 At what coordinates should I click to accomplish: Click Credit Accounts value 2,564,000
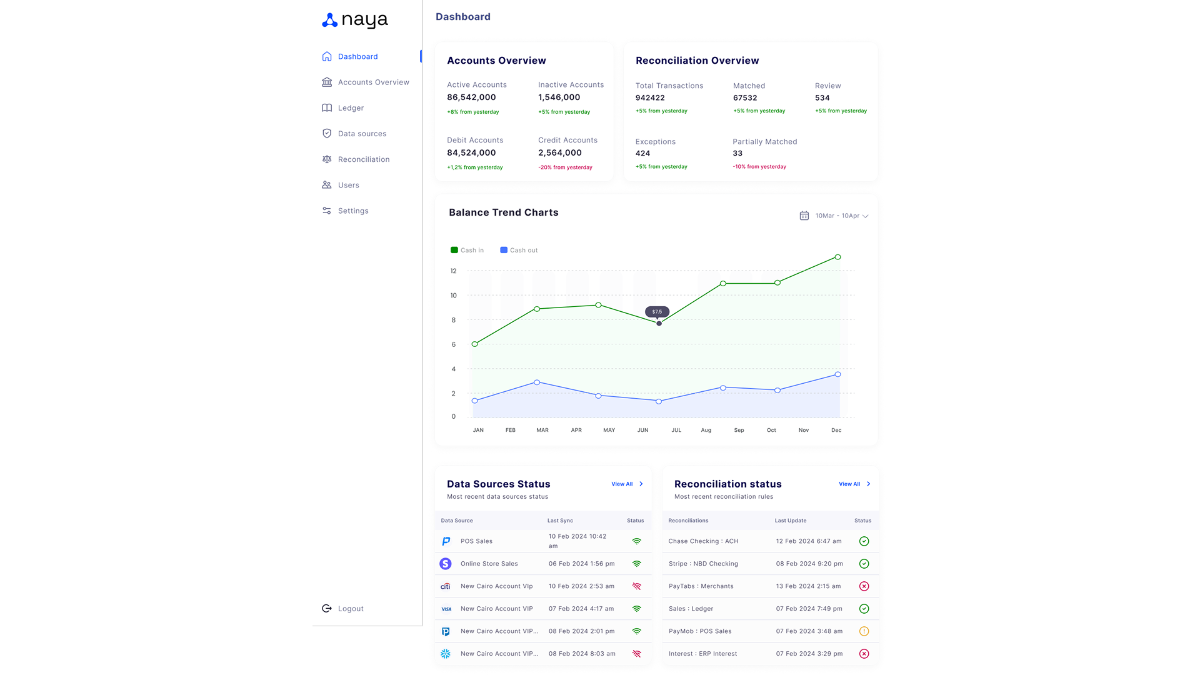click(560, 153)
